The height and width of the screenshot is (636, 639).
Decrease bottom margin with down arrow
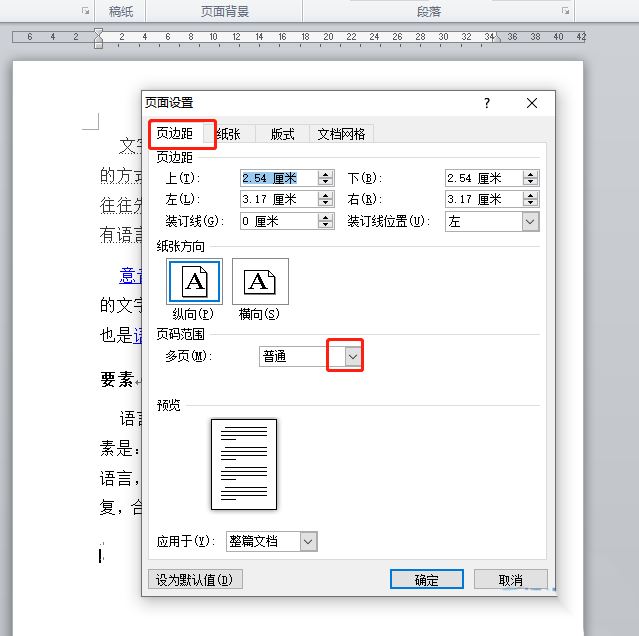(530, 183)
